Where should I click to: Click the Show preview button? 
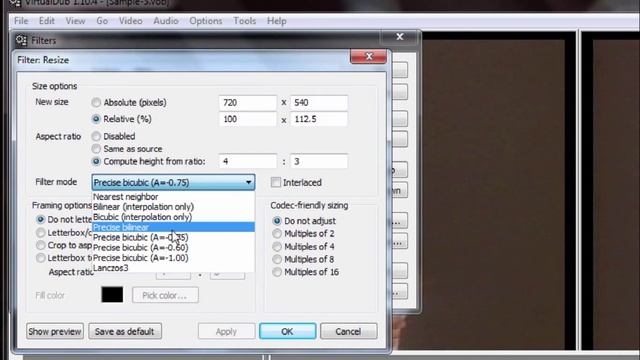[55, 331]
